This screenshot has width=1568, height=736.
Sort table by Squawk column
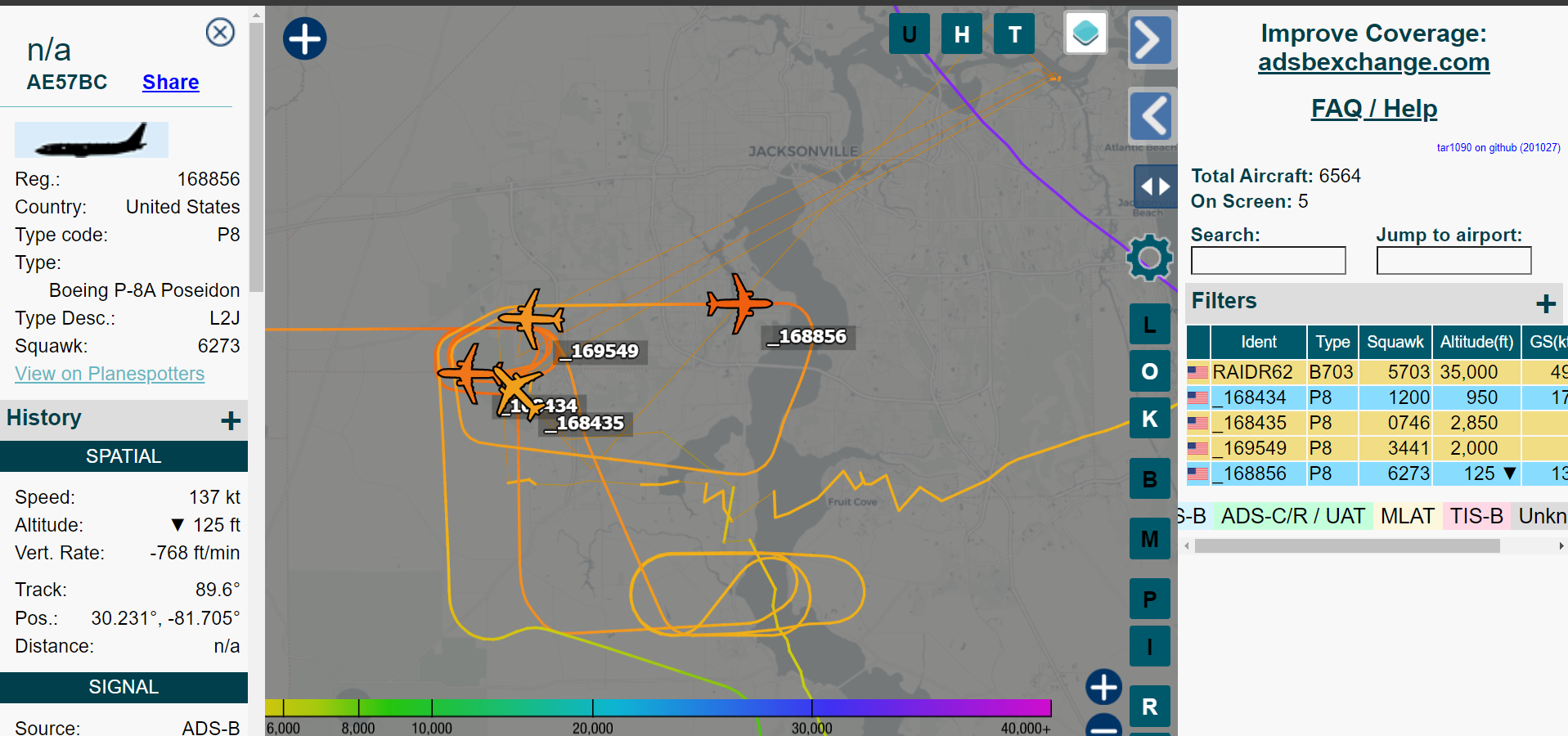[x=1395, y=342]
